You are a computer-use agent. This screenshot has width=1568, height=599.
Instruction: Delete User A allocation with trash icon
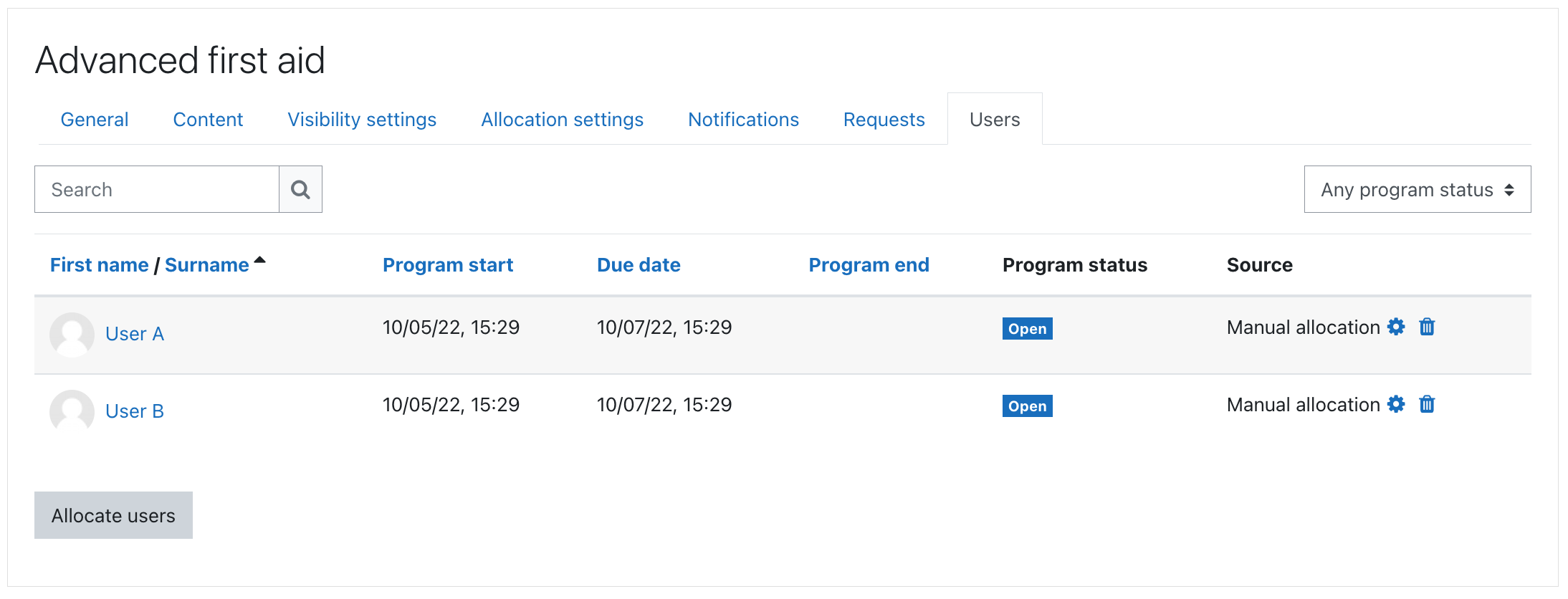point(1427,327)
